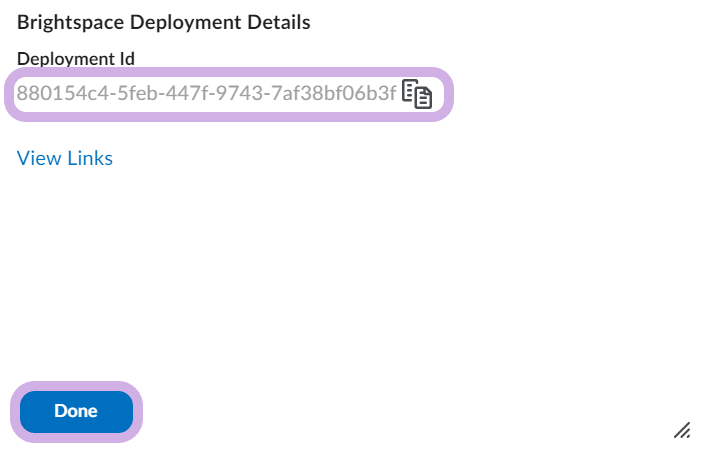Click the blue Done button
Viewport: 721px width, 453px height.
[76, 412]
